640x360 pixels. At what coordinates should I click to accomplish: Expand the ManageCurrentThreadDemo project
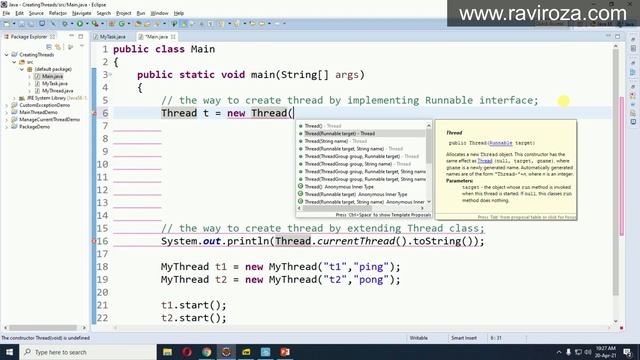coord(7,120)
